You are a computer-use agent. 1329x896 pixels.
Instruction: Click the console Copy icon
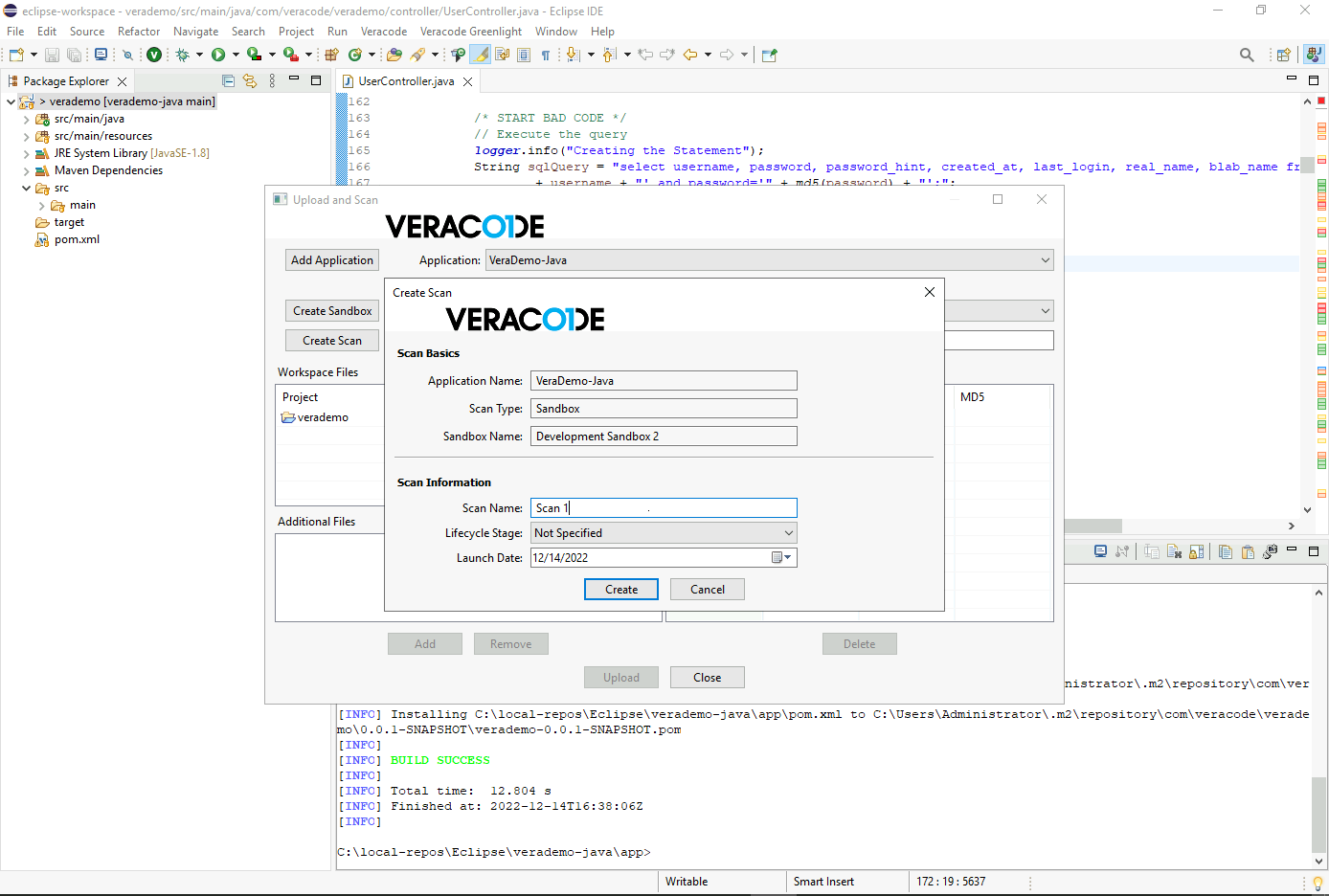point(1226,551)
